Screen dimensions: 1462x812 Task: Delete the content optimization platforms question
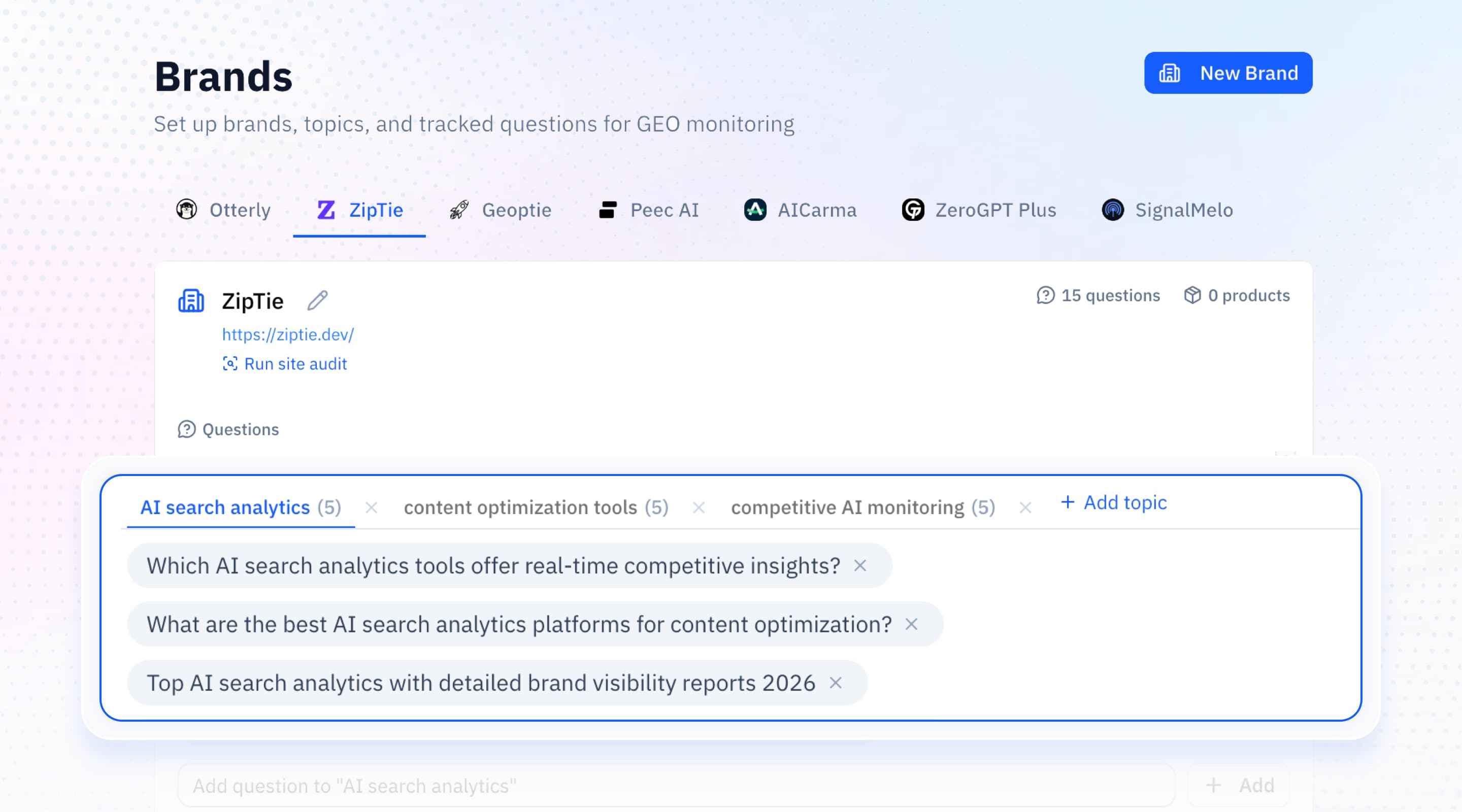(912, 624)
